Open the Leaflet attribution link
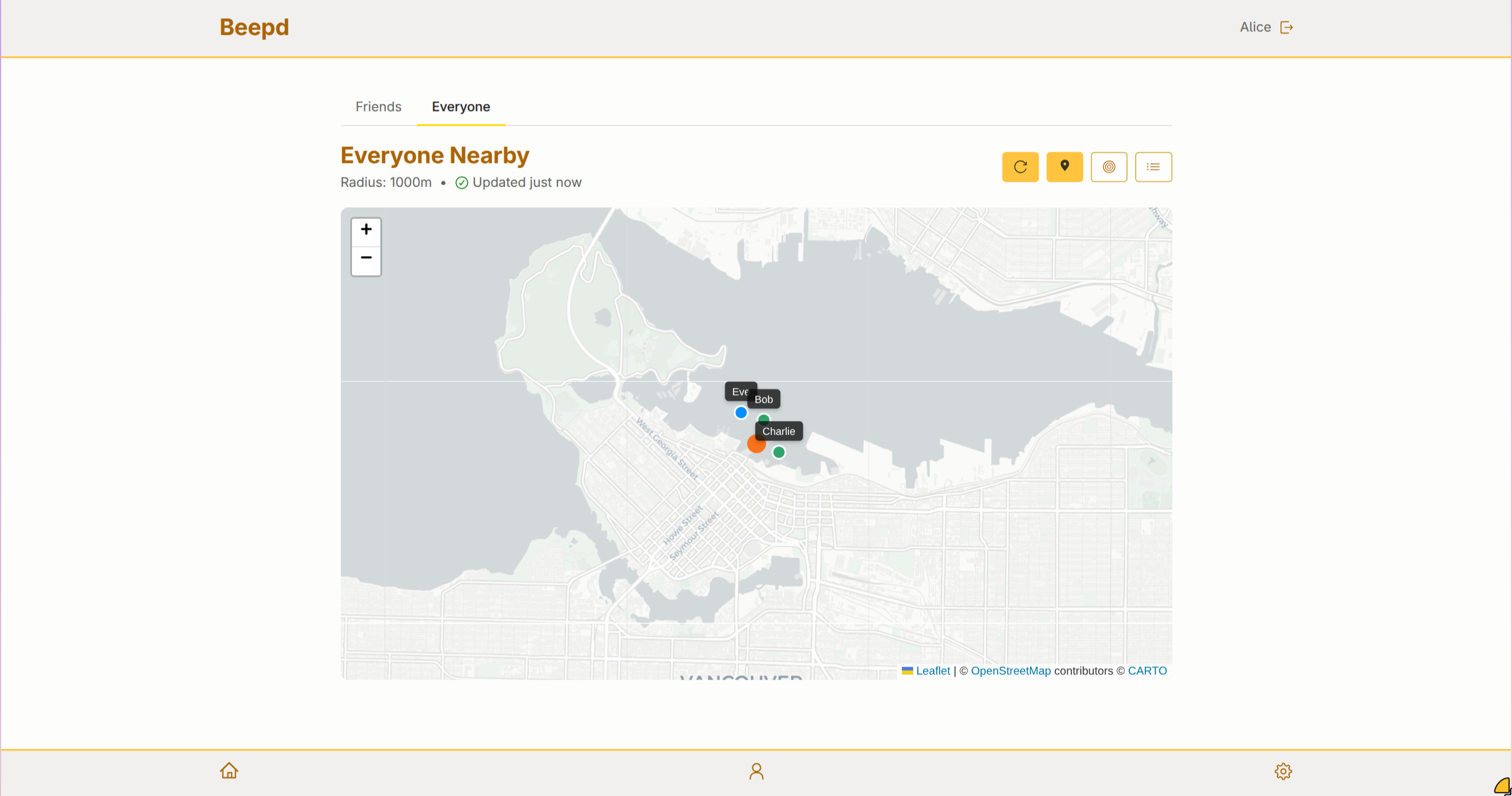 click(x=933, y=671)
